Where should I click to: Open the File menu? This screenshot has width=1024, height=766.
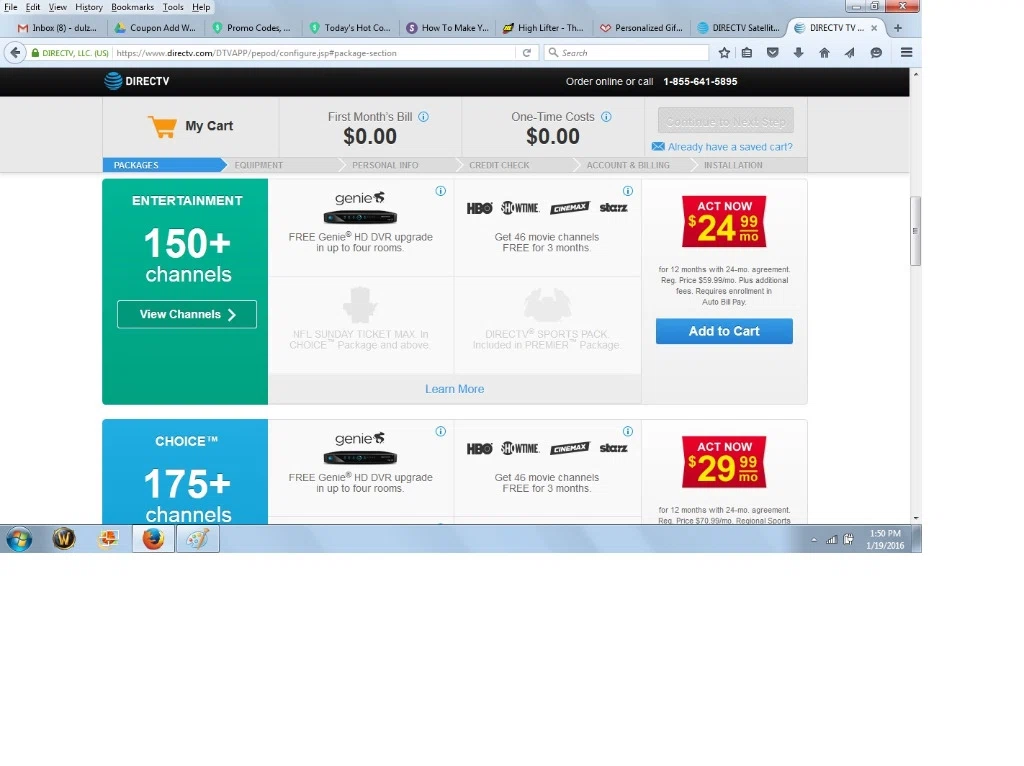pos(11,7)
